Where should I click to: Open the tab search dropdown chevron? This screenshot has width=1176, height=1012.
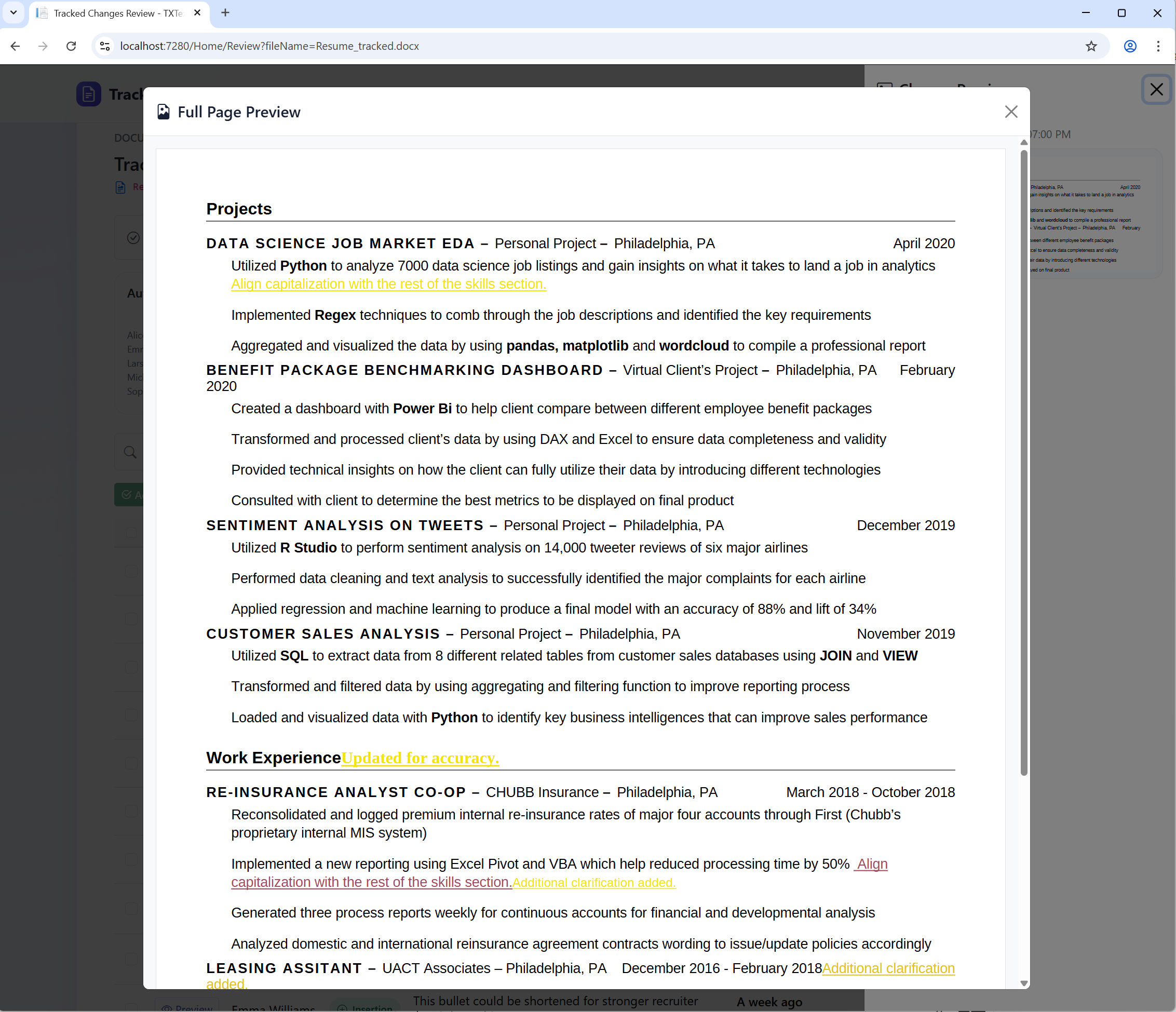14,13
